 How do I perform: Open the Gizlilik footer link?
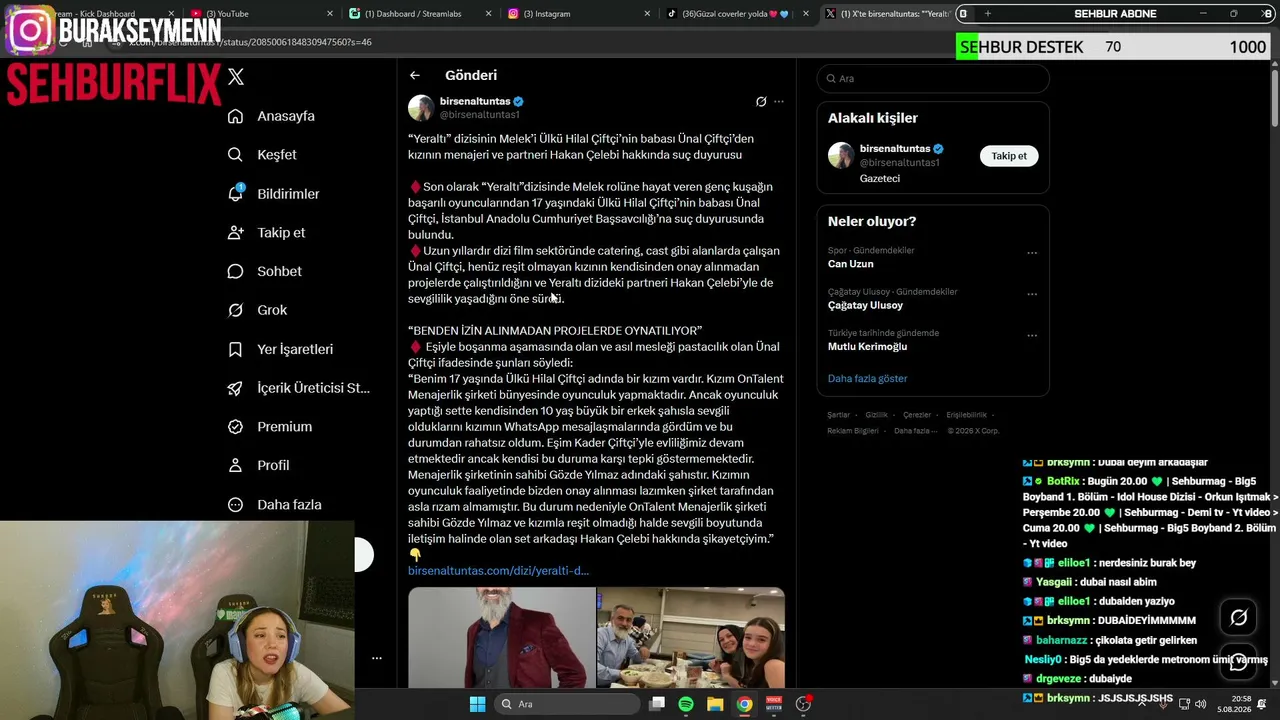pyautogui.click(x=876, y=415)
